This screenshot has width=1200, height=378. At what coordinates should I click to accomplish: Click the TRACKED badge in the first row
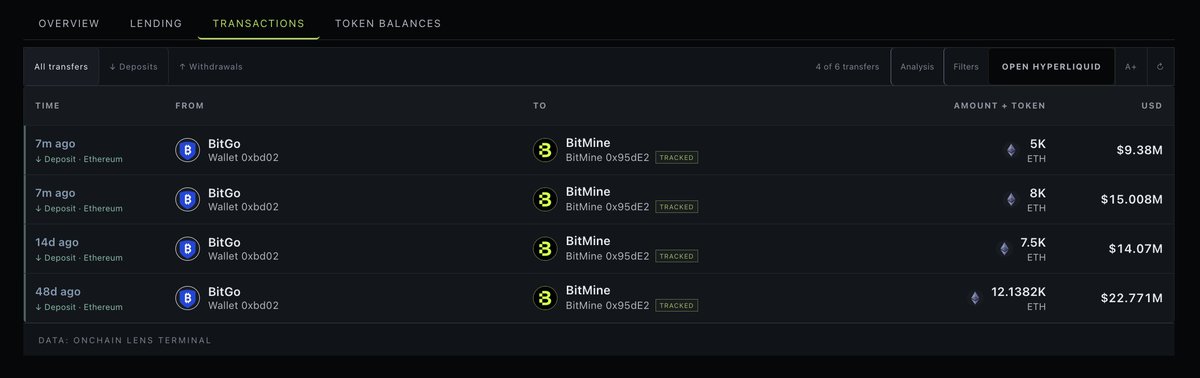(x=677, y=157)
